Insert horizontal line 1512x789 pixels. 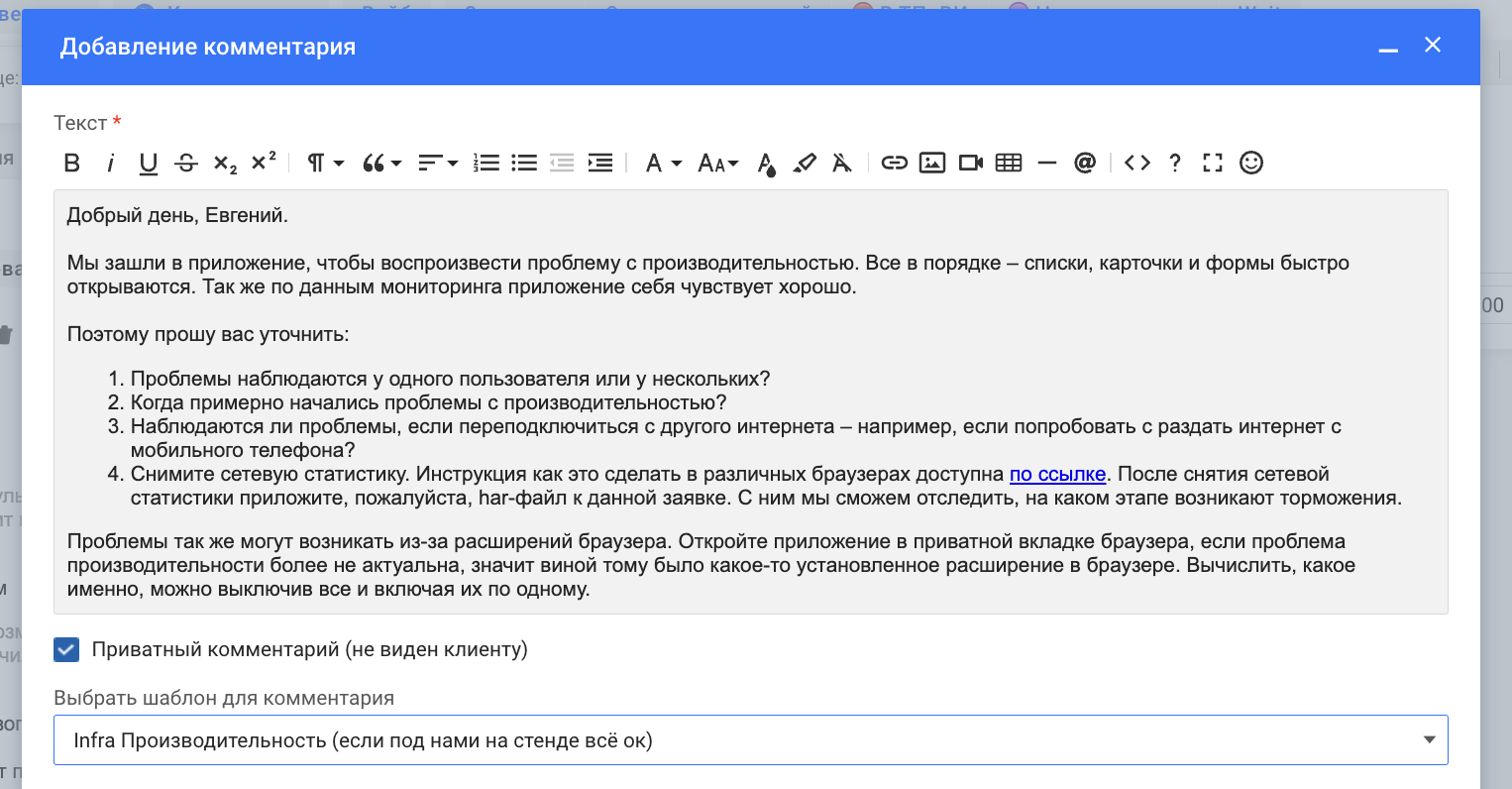(1047, 163)
